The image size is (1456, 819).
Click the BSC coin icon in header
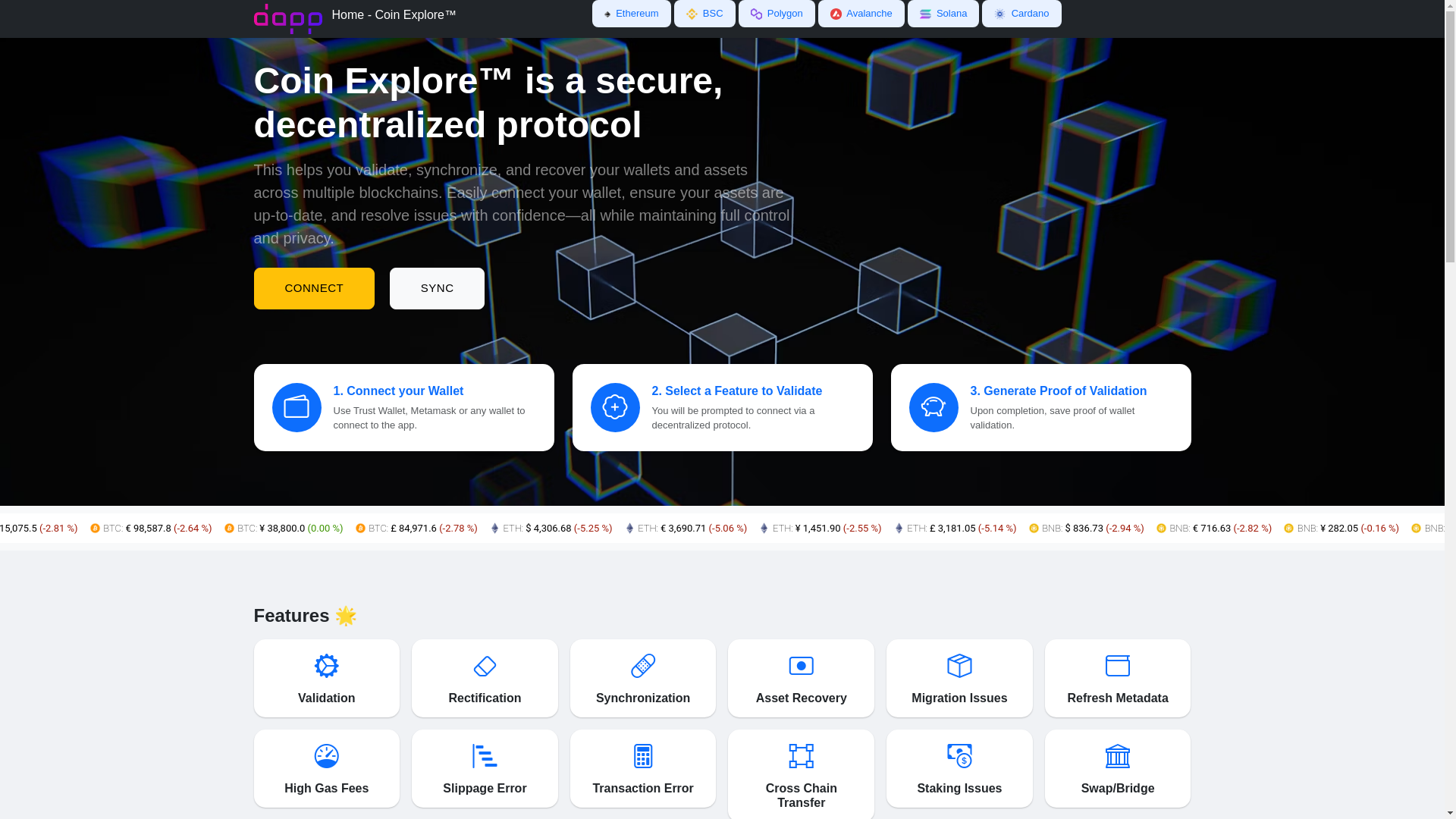click(692, 14)
